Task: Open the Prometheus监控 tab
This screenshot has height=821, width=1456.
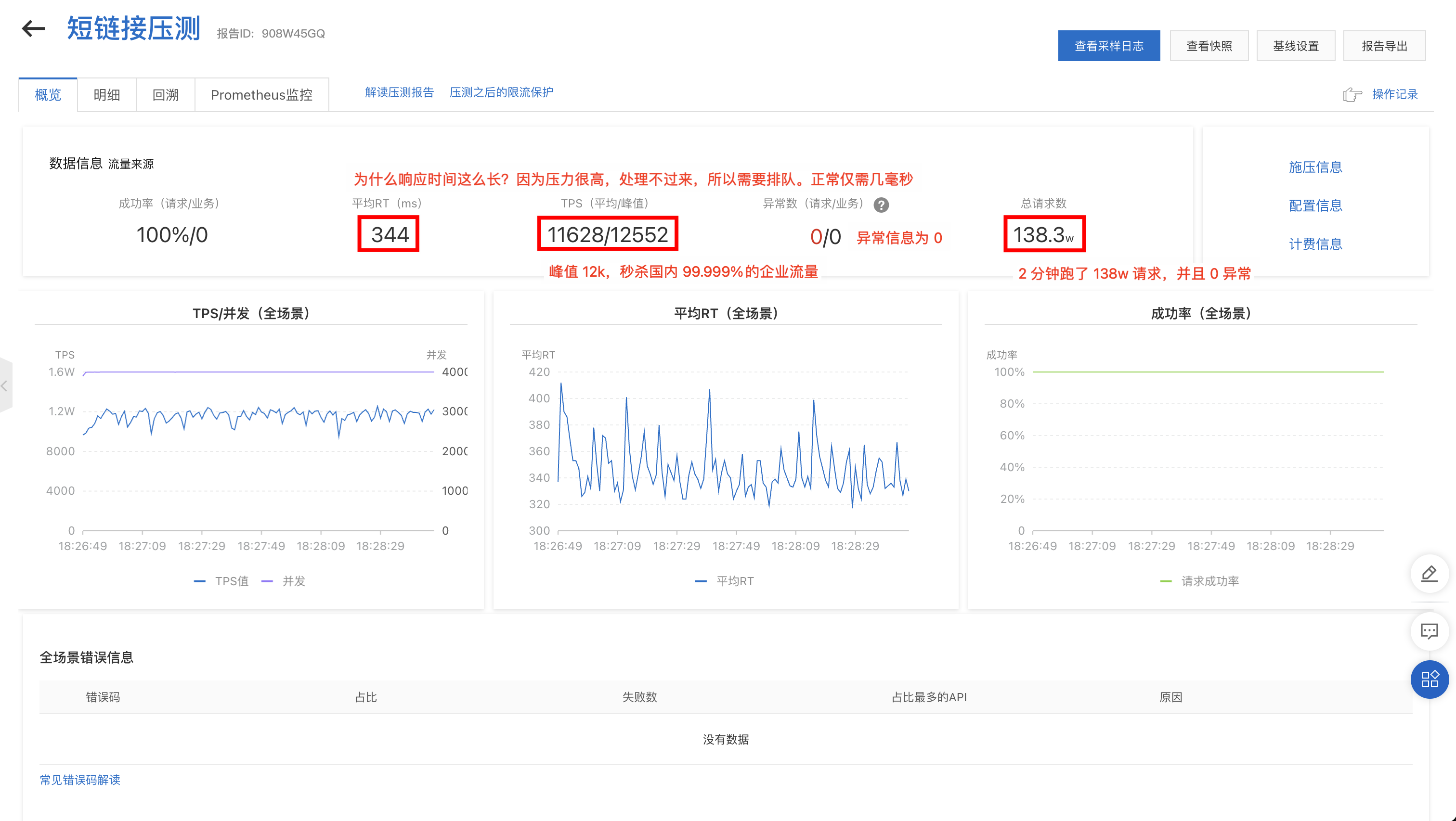Action: [262, 94]
